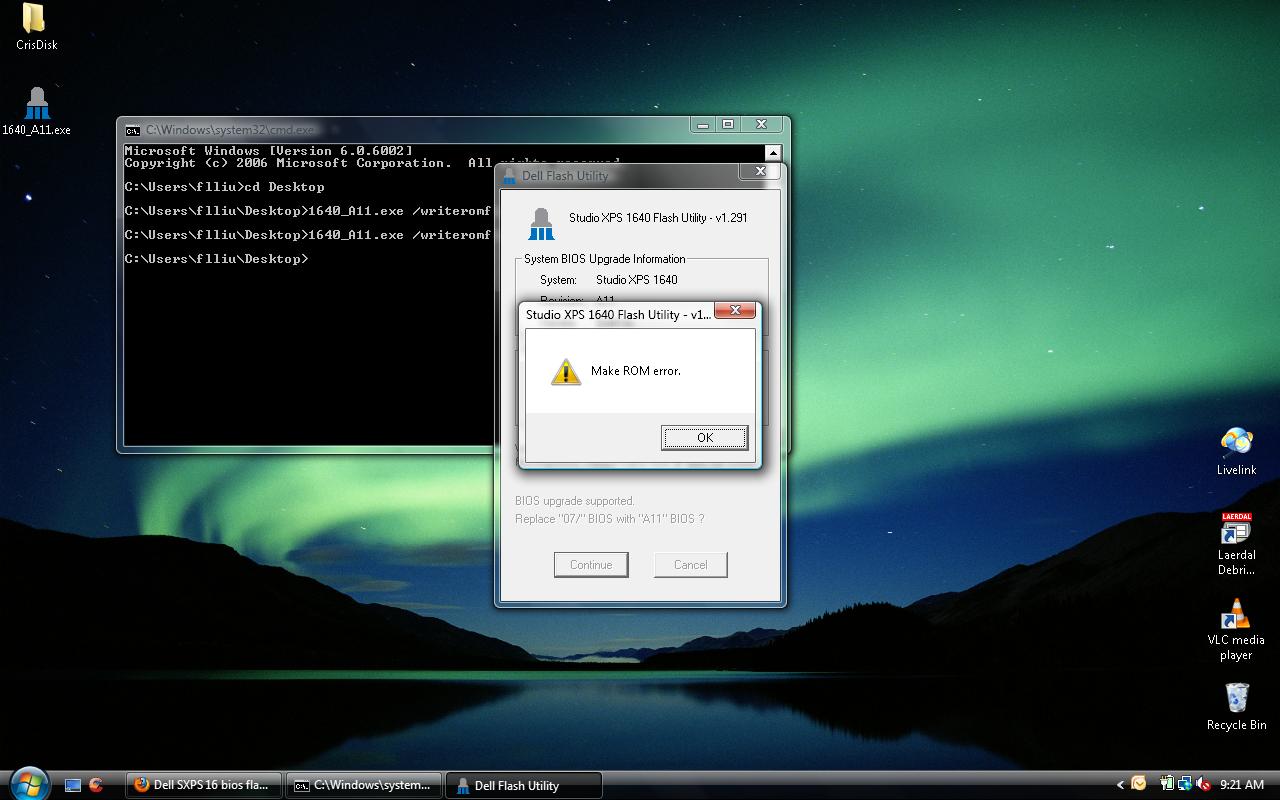Click the red C quick launch icon
Viewport: 1280px width, 800px height.
click(x=96, y=785)
